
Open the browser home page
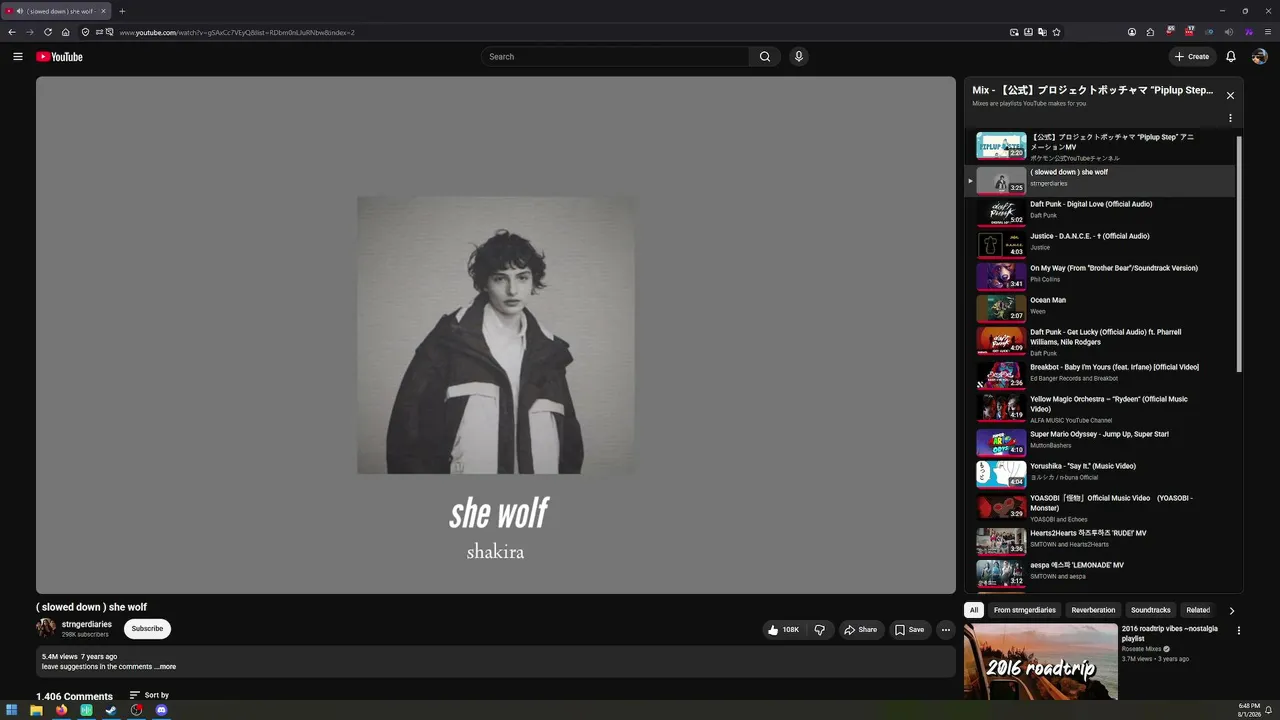point(66,32)
